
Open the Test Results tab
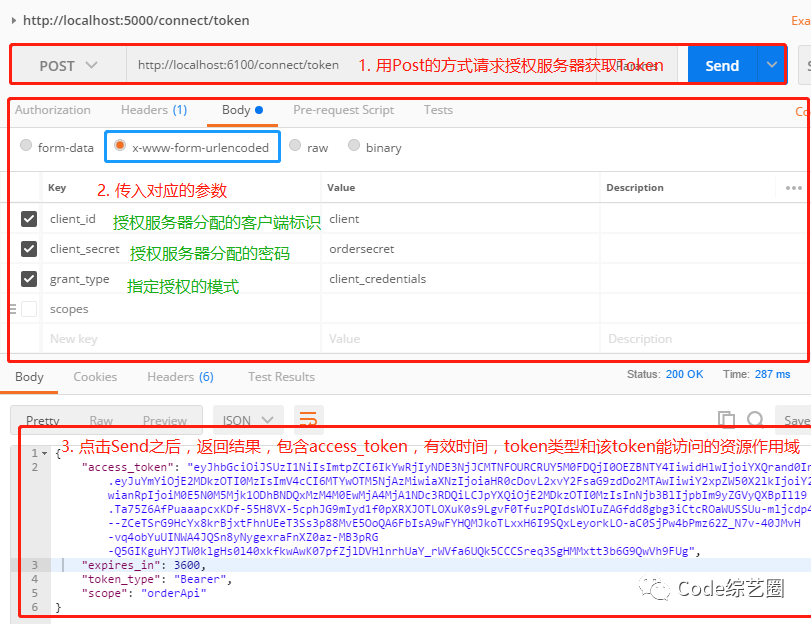click(x=281, y=377)
